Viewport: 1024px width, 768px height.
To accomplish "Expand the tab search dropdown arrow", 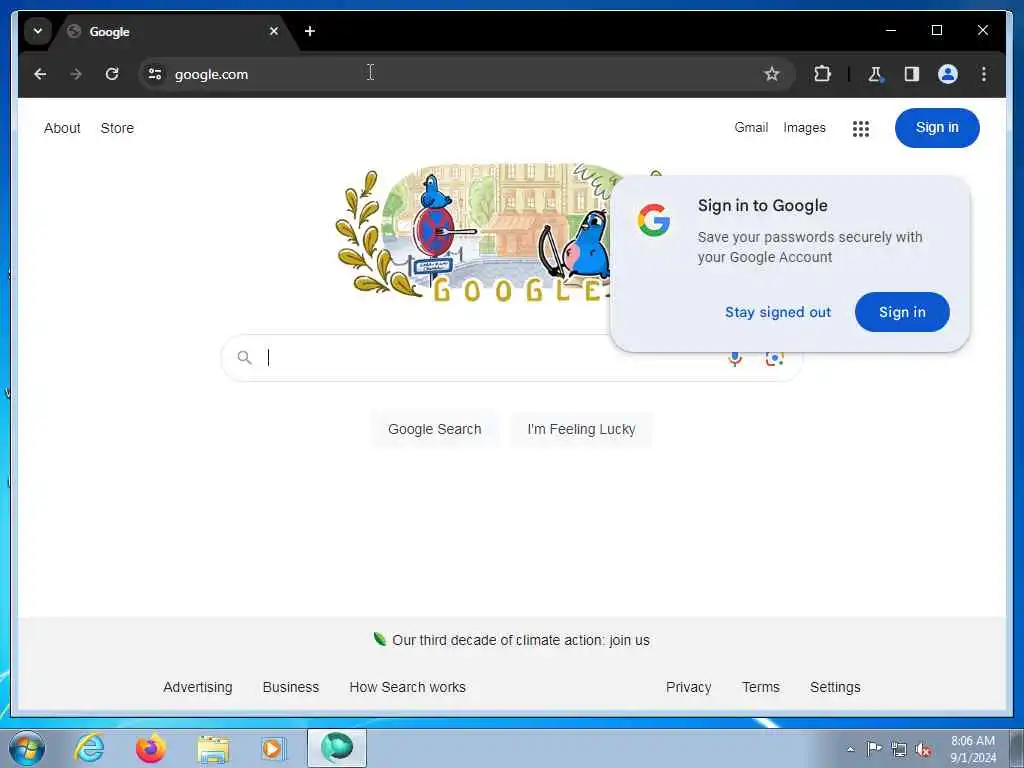I will click(x=38, y=31).
